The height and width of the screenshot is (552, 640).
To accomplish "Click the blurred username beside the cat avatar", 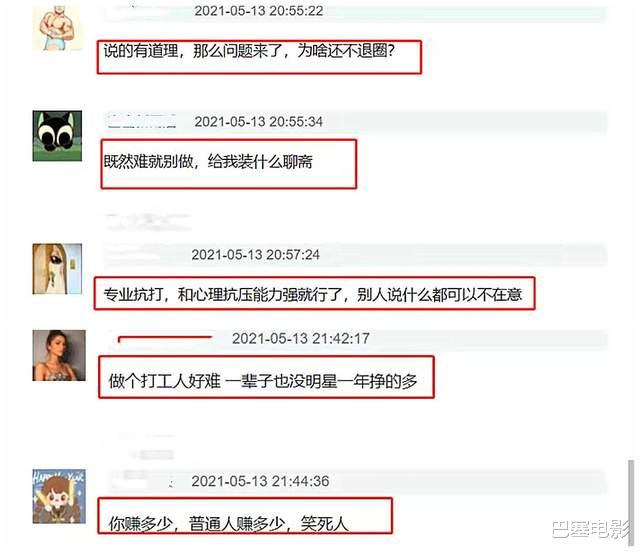I will (x=142, y=121).
